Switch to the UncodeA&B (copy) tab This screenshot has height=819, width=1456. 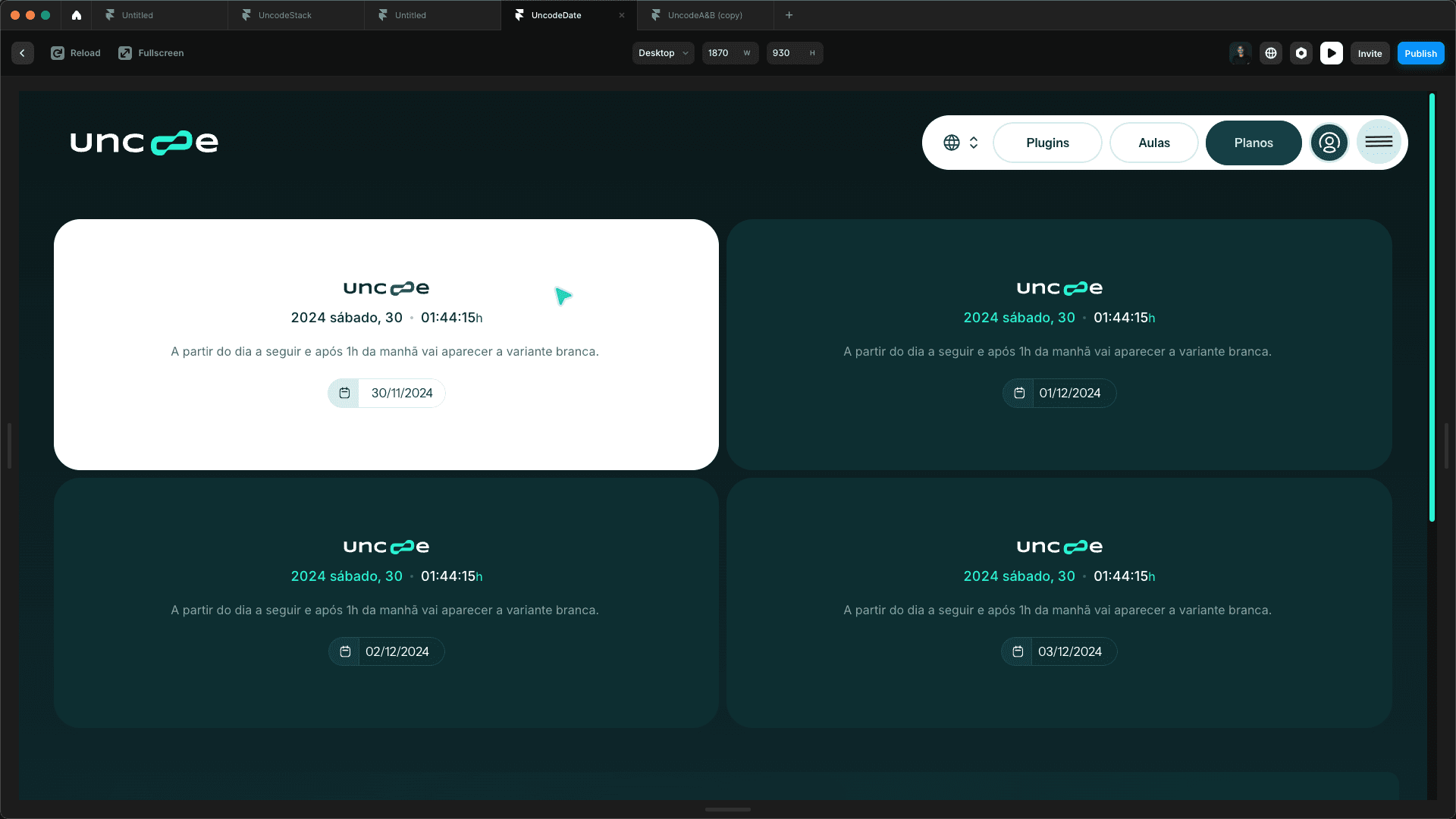pos(705,15)
